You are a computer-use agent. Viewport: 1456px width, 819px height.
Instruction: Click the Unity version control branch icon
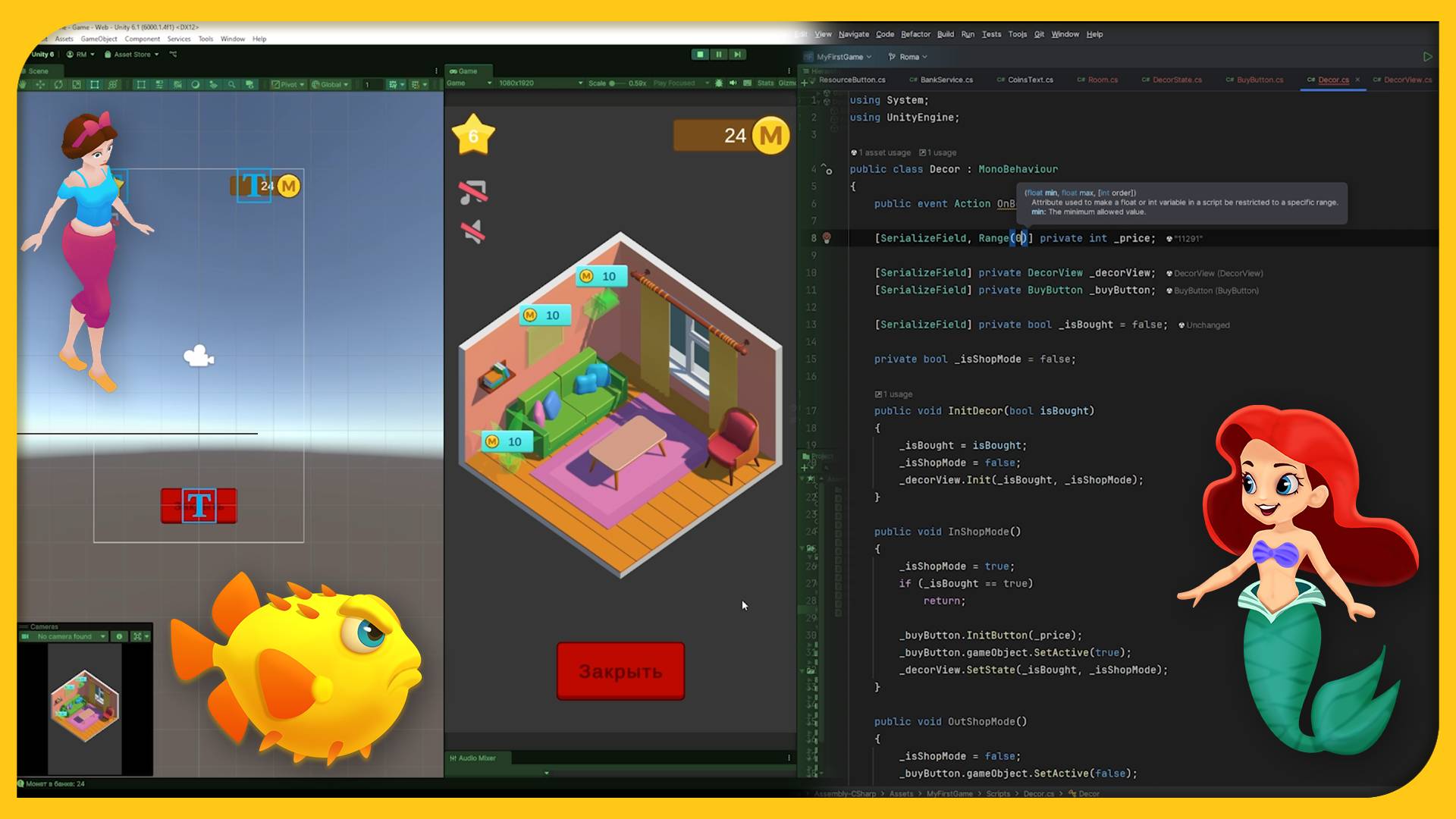click(x=173, y=54)
